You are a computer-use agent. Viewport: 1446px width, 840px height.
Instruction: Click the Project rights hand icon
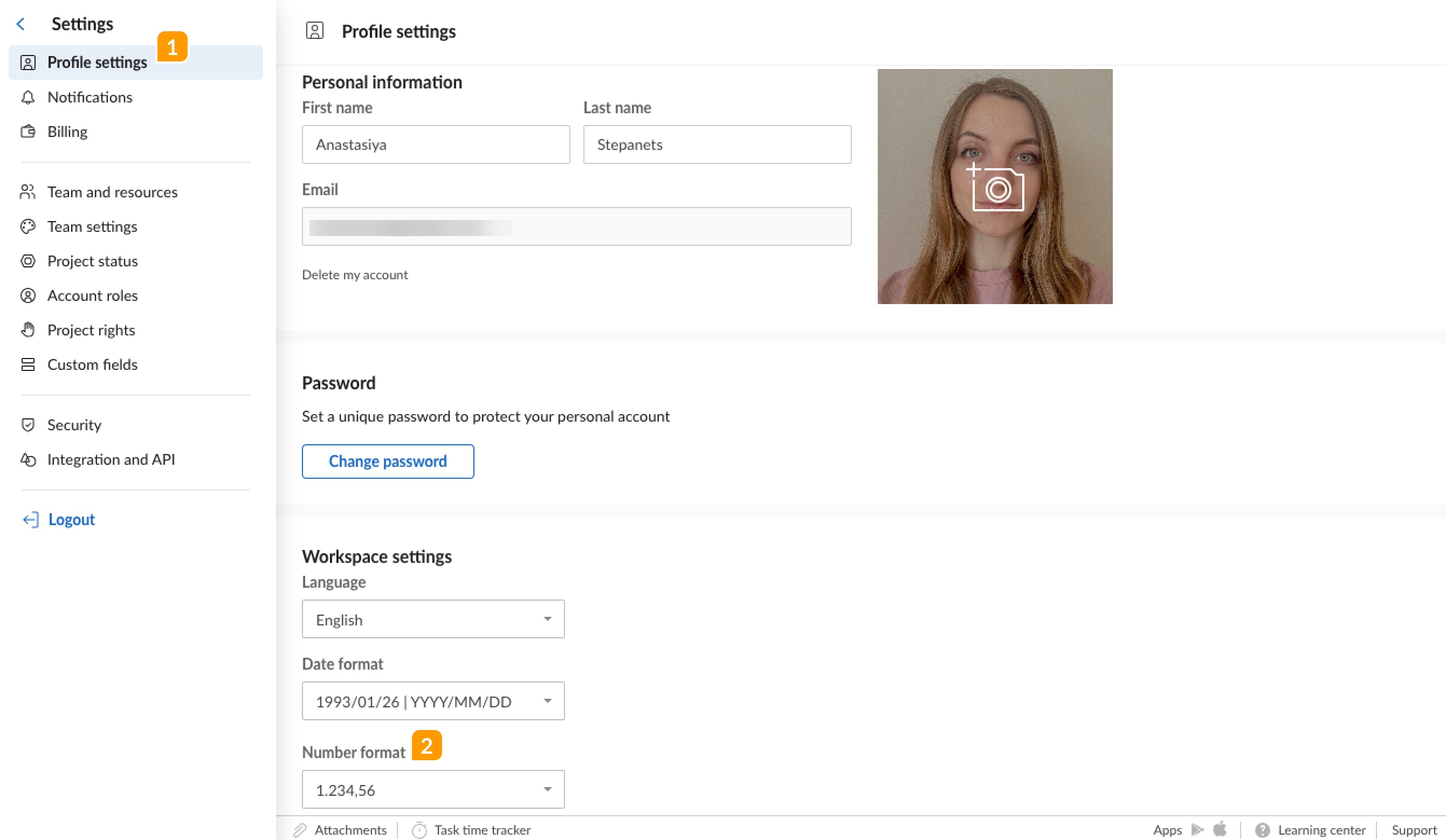(27, 330)
